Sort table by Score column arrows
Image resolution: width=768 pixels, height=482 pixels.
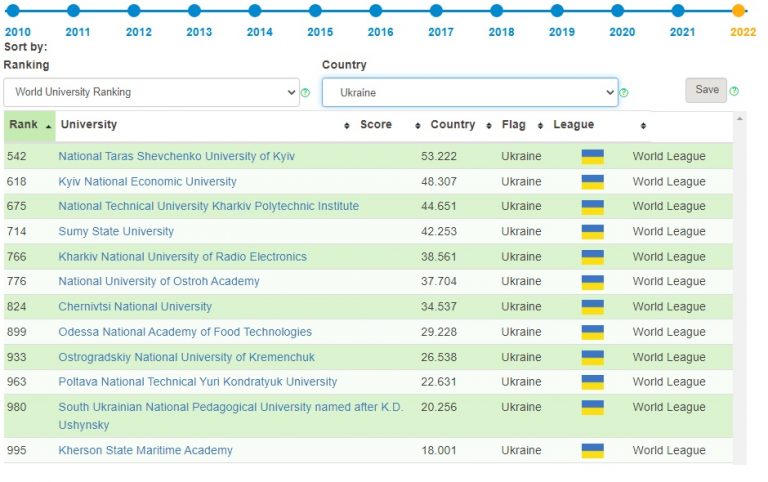pyautogui.click(x=417, y=126)
